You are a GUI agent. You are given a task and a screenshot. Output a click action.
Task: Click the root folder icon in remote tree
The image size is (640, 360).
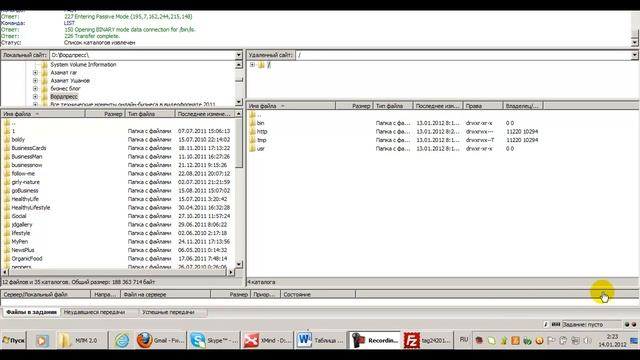pyautogui.click(x=261, y=64)
